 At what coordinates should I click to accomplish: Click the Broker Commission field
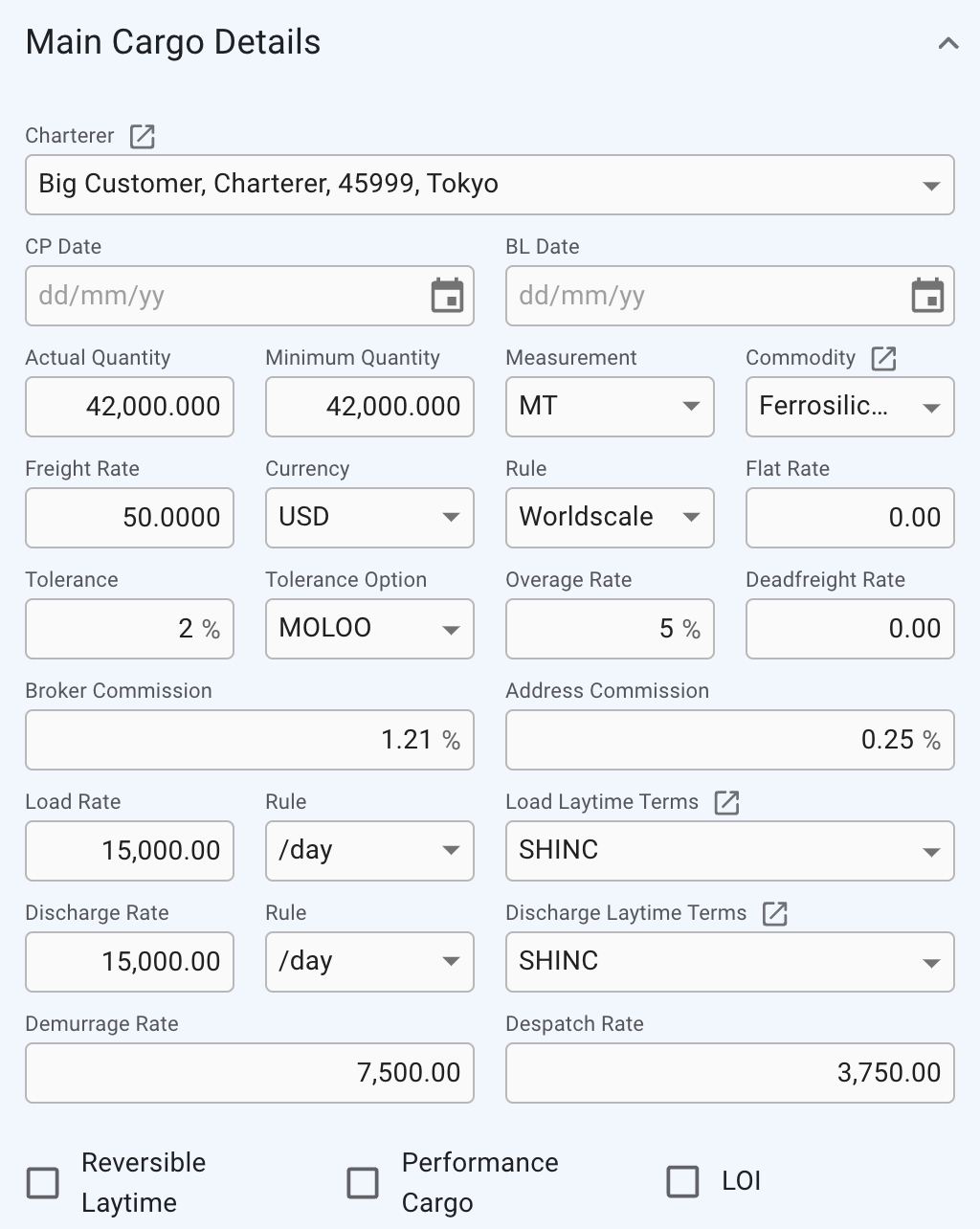click(x=249, y=740)
